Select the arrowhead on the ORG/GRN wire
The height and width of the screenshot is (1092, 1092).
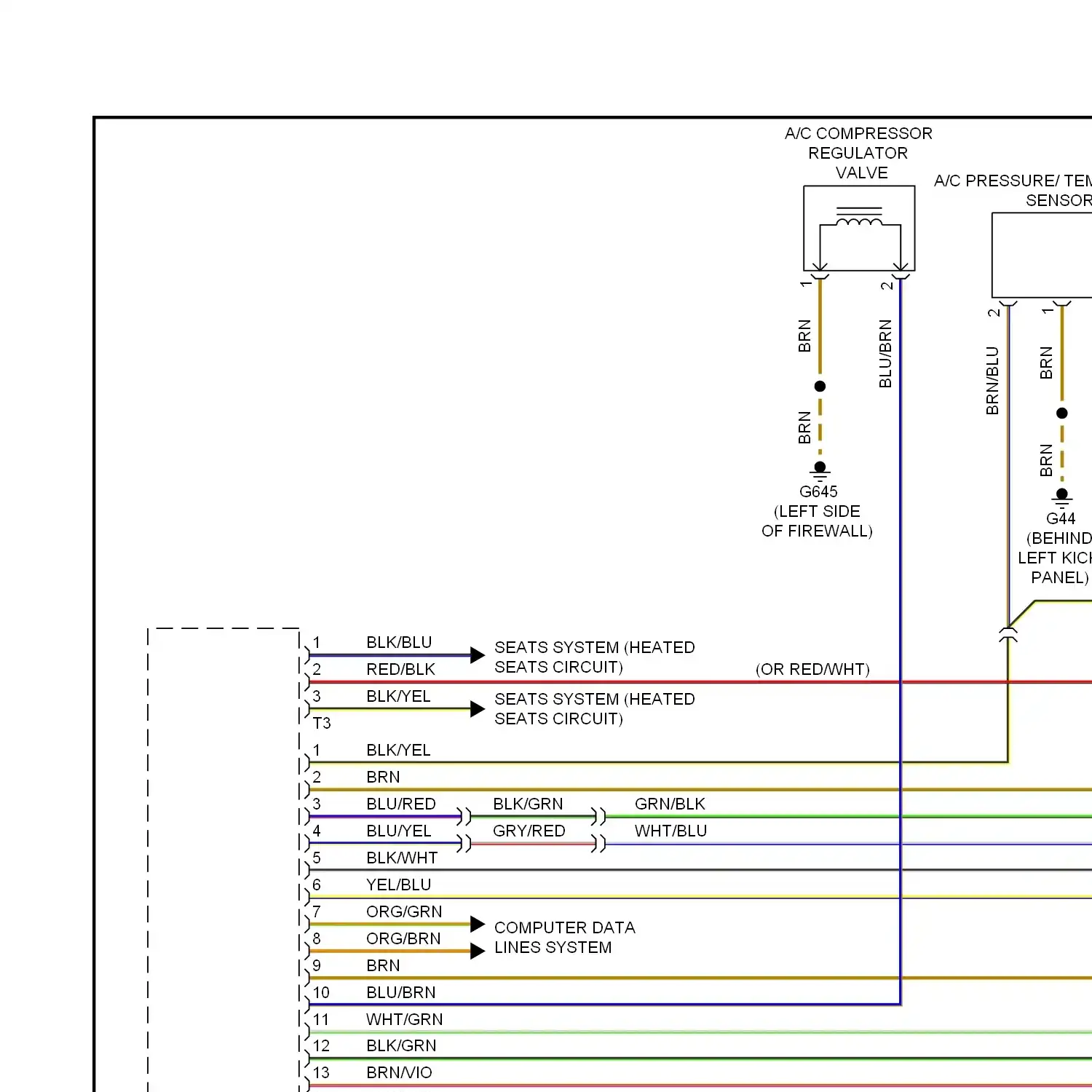tap(478, 924)
